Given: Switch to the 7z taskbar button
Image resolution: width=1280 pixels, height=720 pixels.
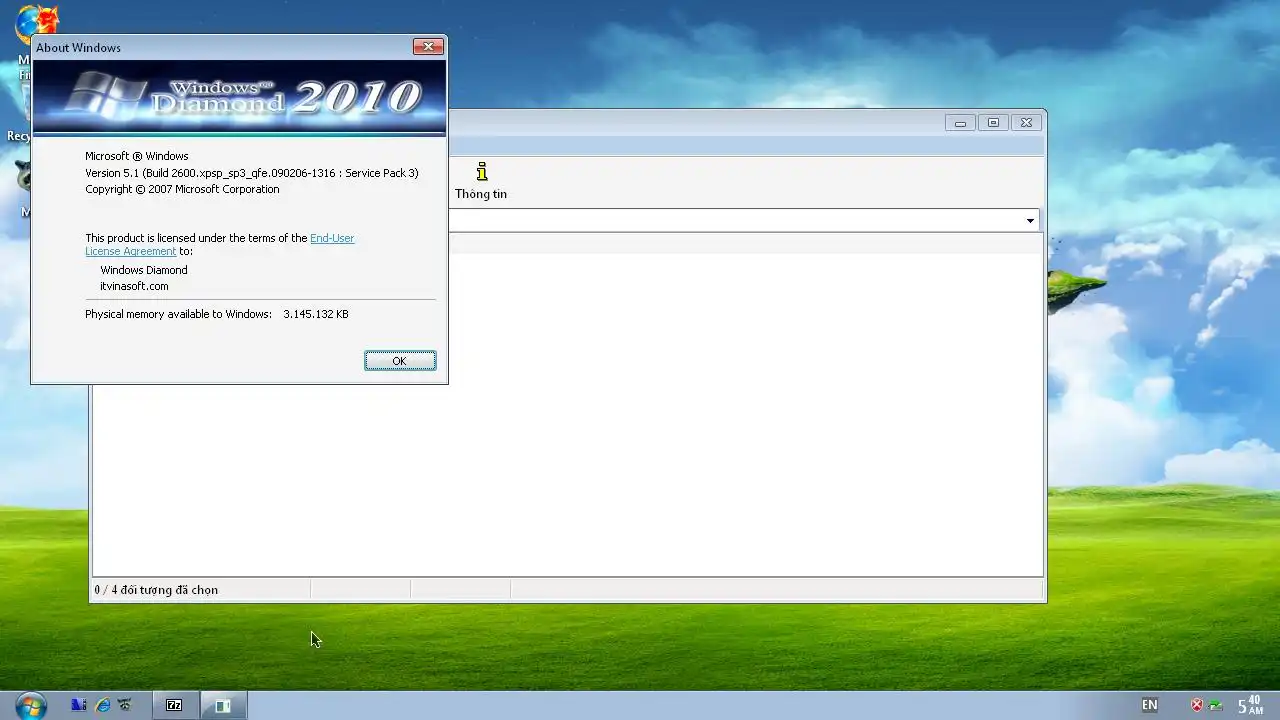Looking at the screenshot, I should click(175, 705).
